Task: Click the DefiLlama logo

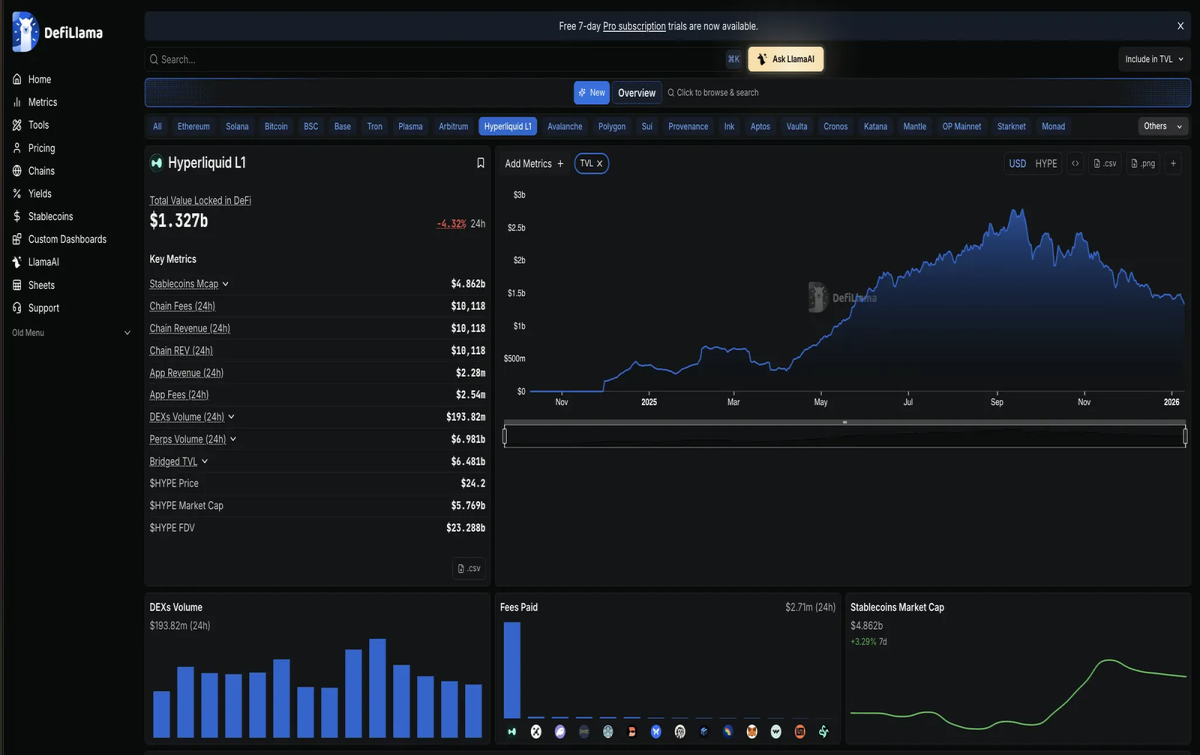Action: tap(58, 32)
